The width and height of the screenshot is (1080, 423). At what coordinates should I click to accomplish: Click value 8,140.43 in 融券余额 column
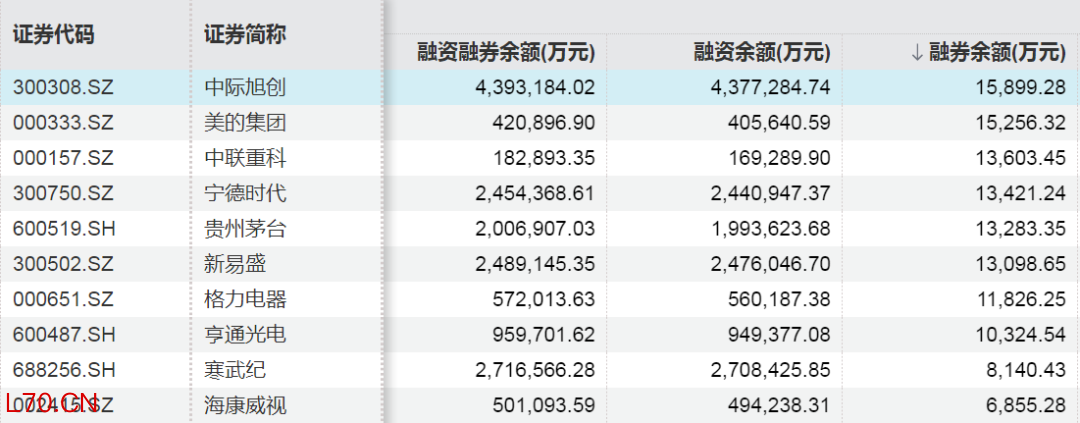(1024, 370)
